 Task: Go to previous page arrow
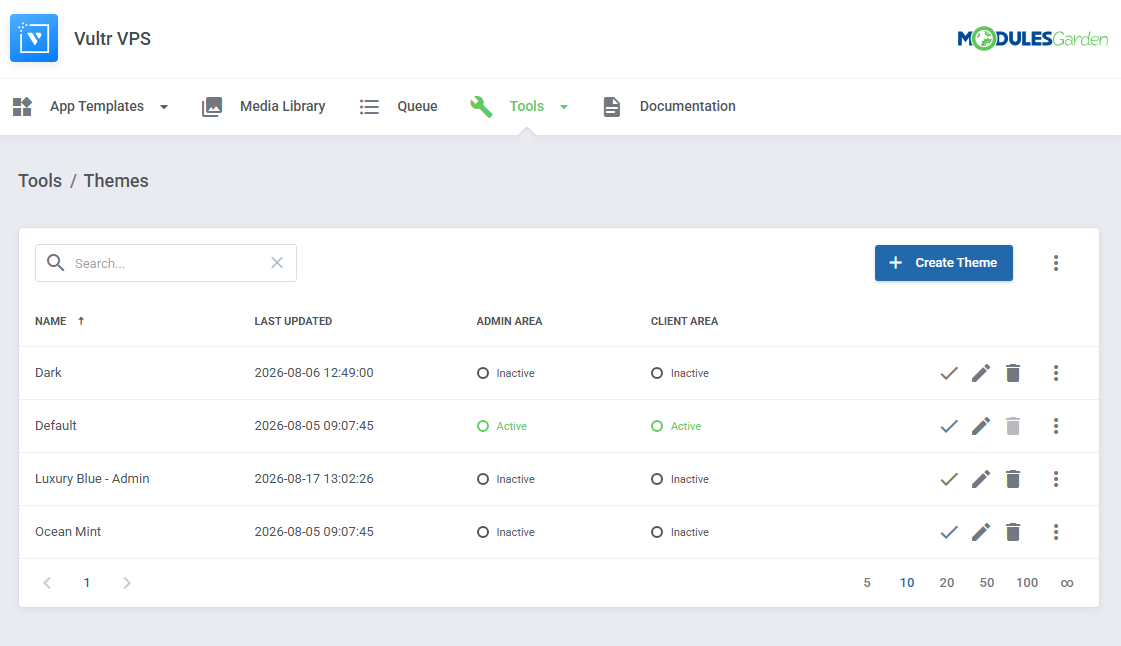tap(47, 583)
